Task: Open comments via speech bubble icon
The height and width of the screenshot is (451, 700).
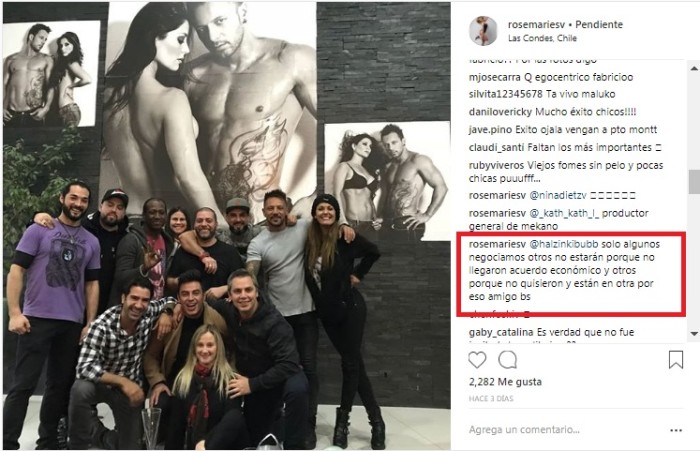Action: (x=508, y=360)
